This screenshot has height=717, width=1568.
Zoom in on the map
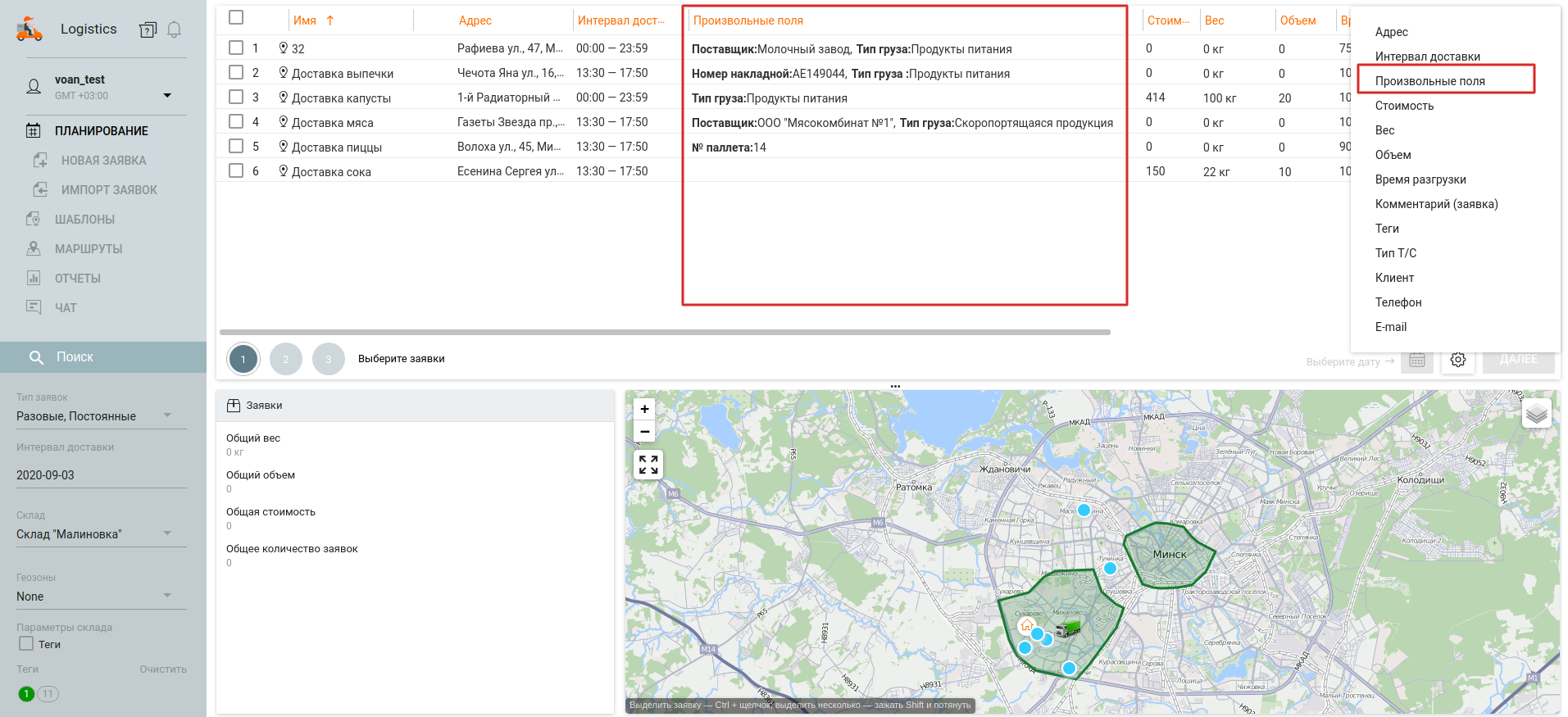click(644, 409)
